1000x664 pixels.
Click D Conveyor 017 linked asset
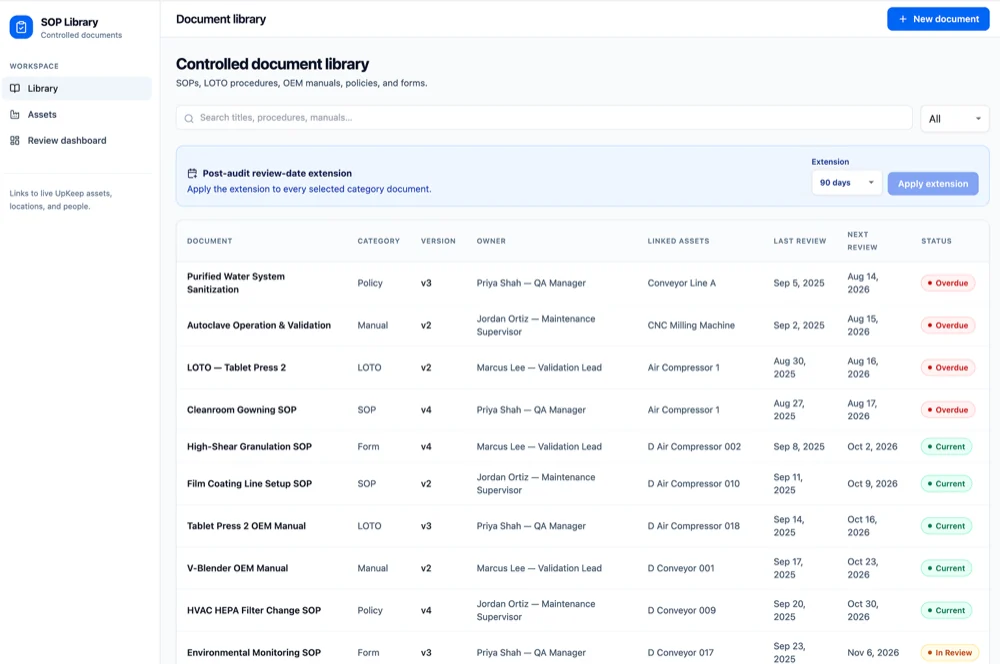680,653
